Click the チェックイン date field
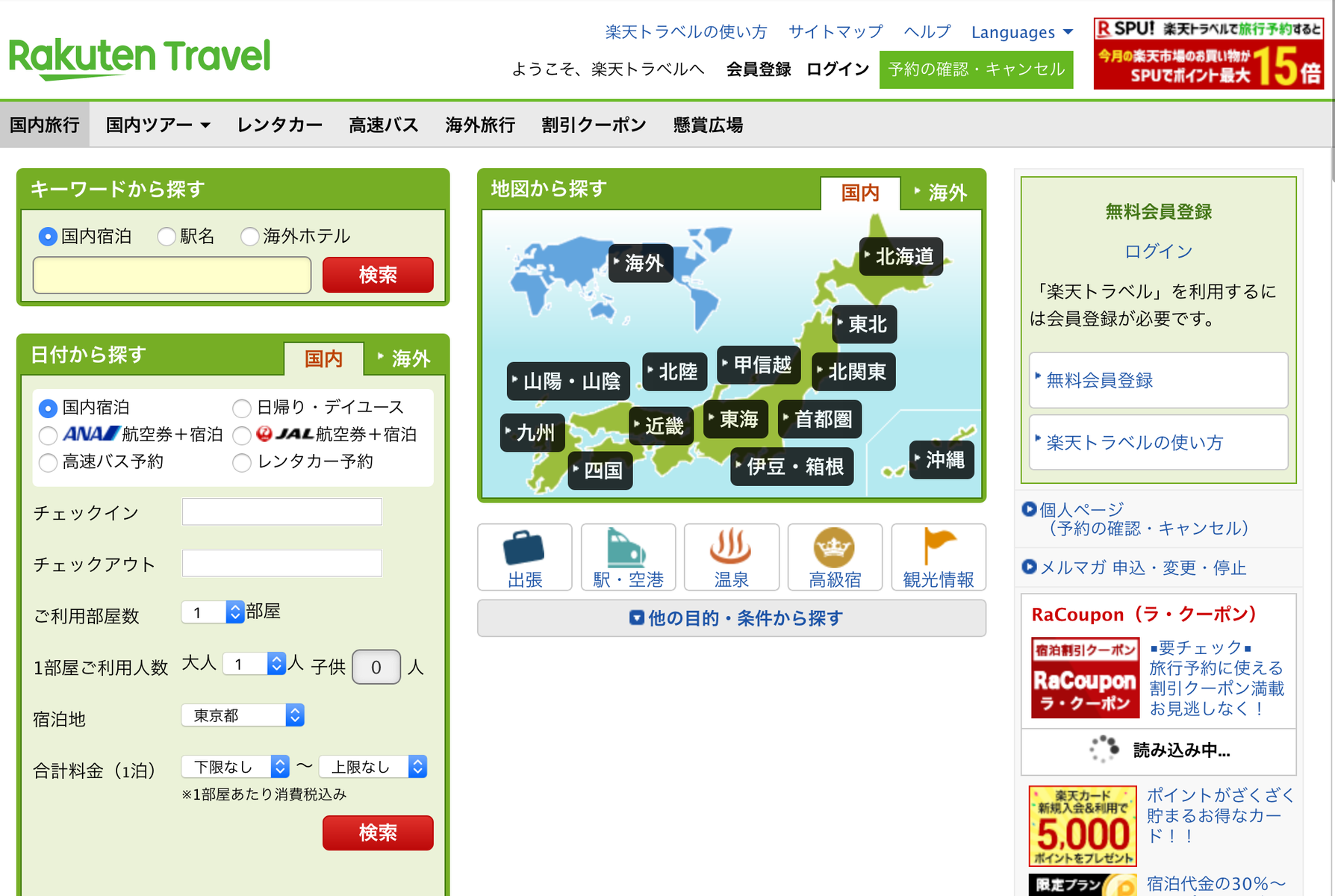 tap(282, 511)
